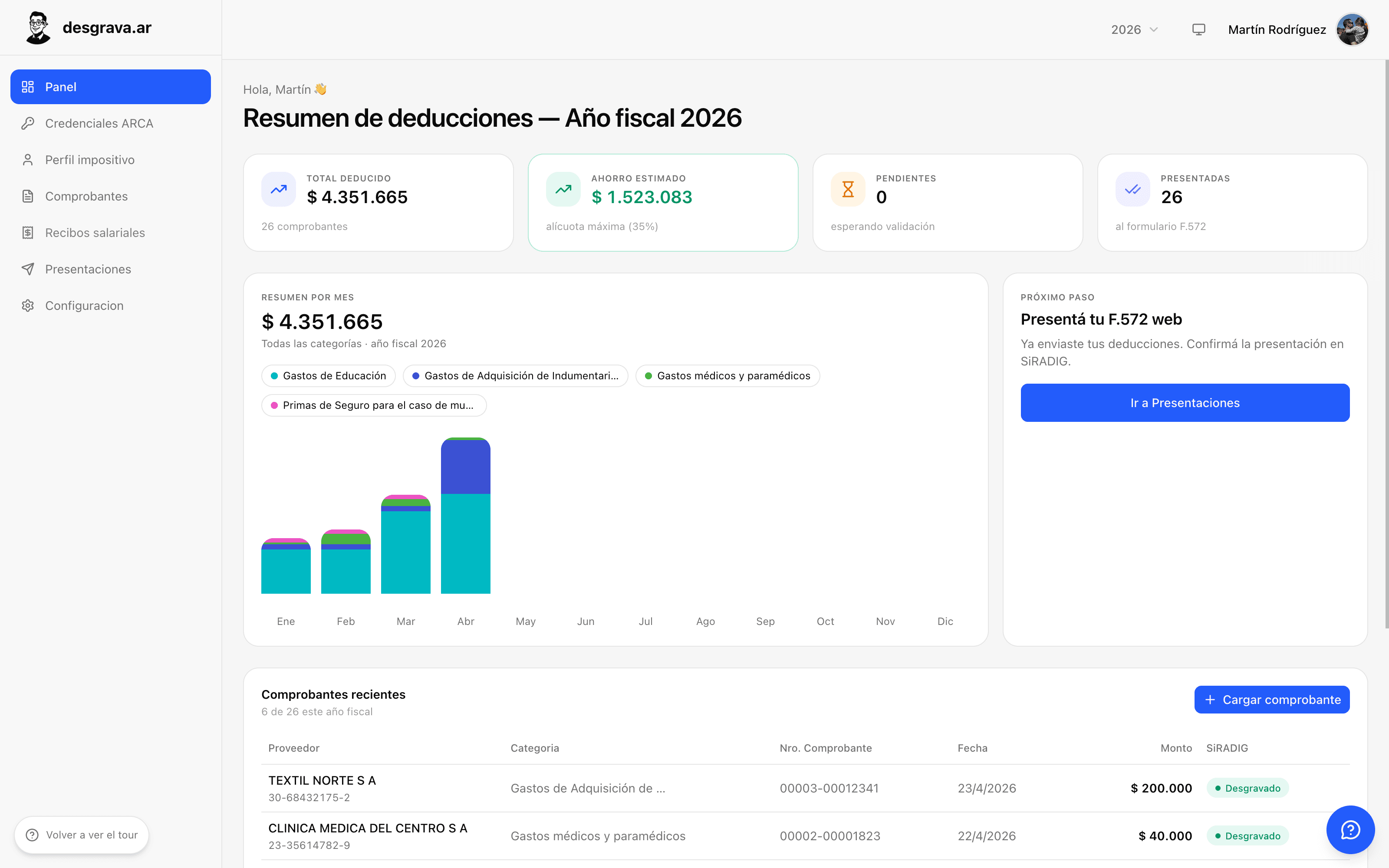Click the Perfil impositivo person icon
The image size is (1389, 868).
[27, 160]
